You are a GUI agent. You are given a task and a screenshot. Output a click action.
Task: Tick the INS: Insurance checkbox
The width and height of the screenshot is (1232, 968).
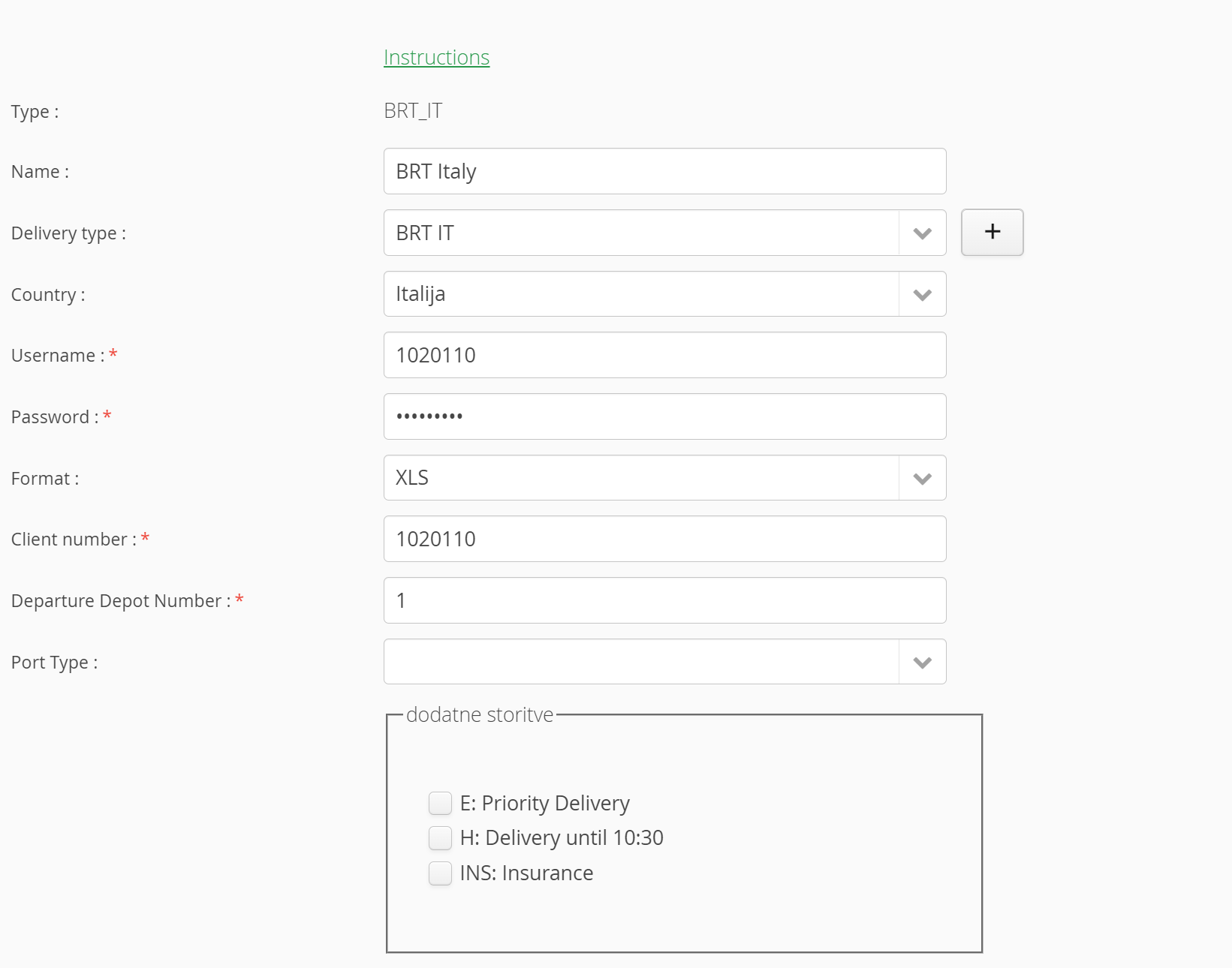tap(440, 873)
